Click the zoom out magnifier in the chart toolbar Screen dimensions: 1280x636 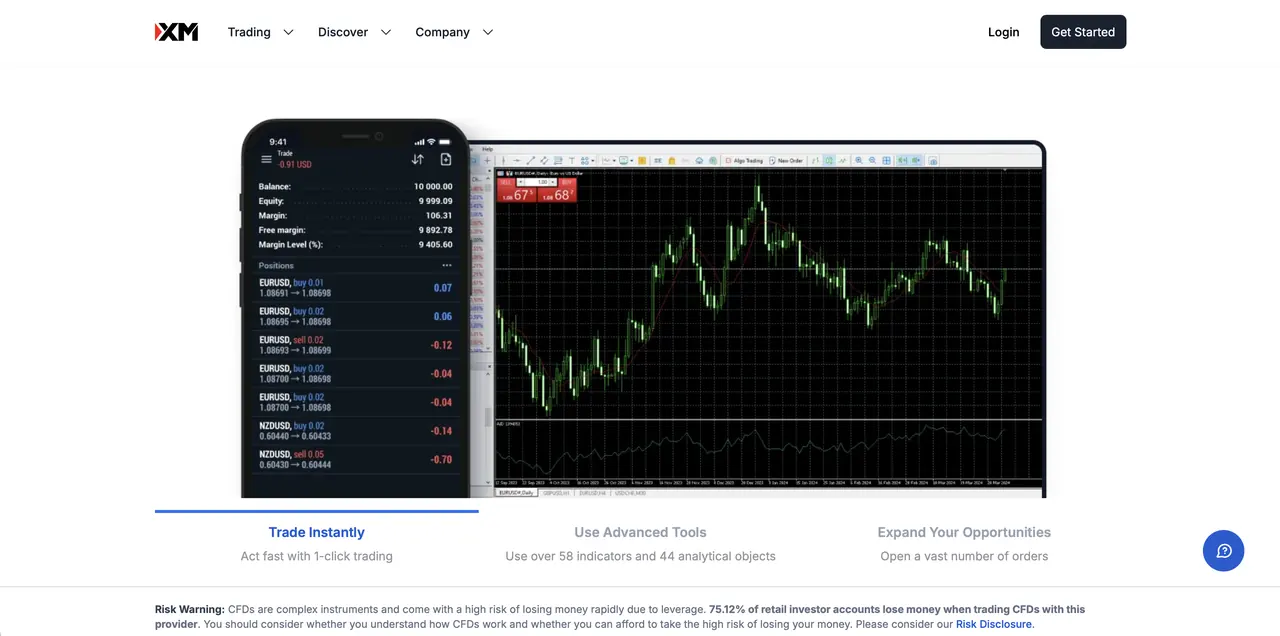pyautogui.click(x=872, y=160)
